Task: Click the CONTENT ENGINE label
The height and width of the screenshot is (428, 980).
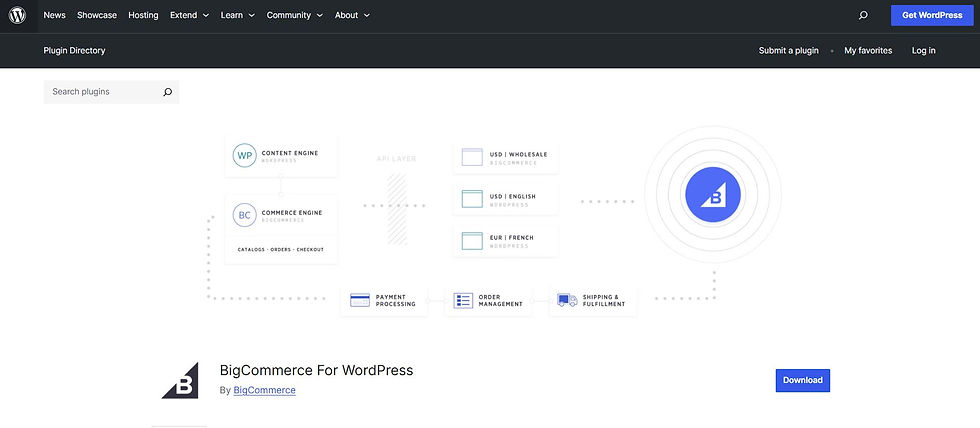Action: pyautogui.click(x=290, y=153)
